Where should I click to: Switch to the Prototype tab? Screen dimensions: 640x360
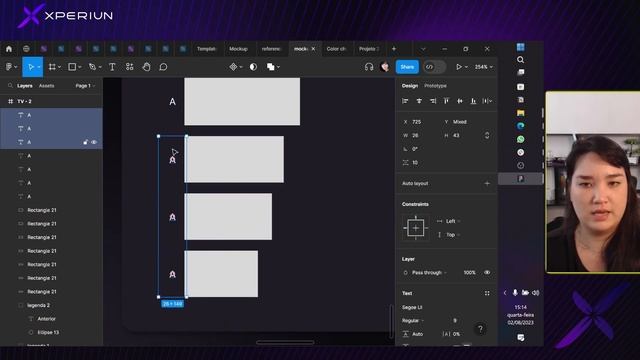435,86
